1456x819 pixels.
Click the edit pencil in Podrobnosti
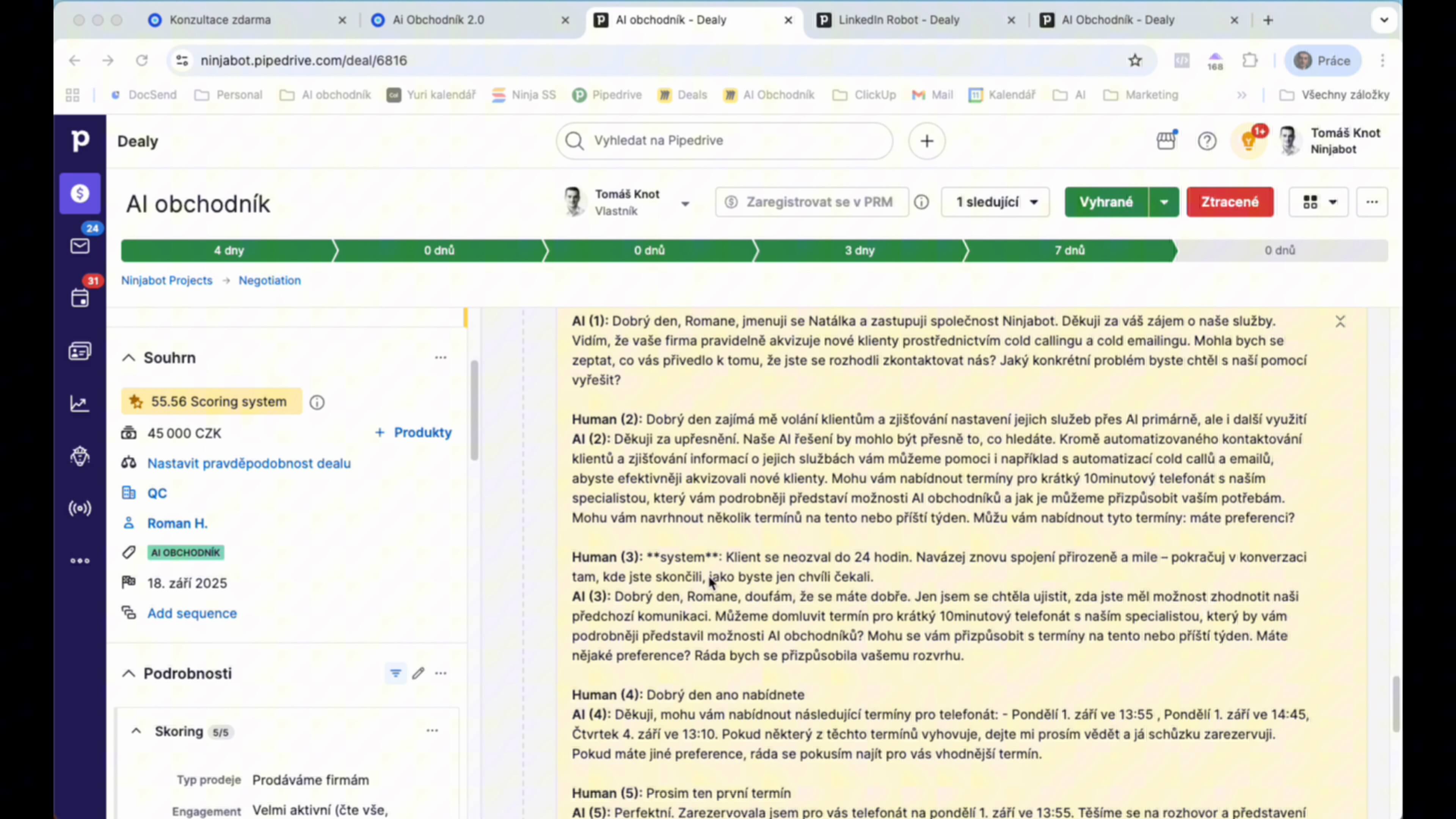[x=418, y=673]
